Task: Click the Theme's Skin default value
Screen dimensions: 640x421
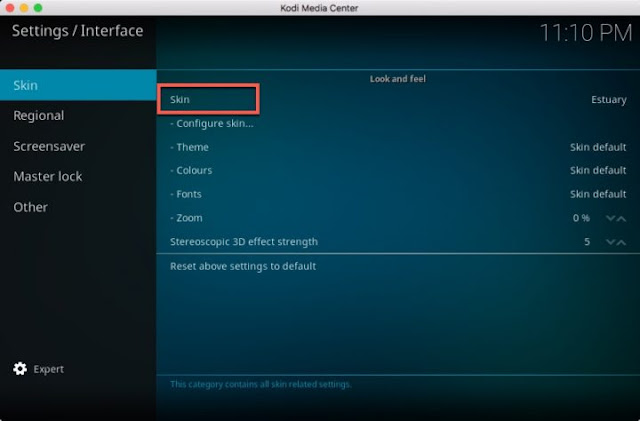Action: click(598, 147)
